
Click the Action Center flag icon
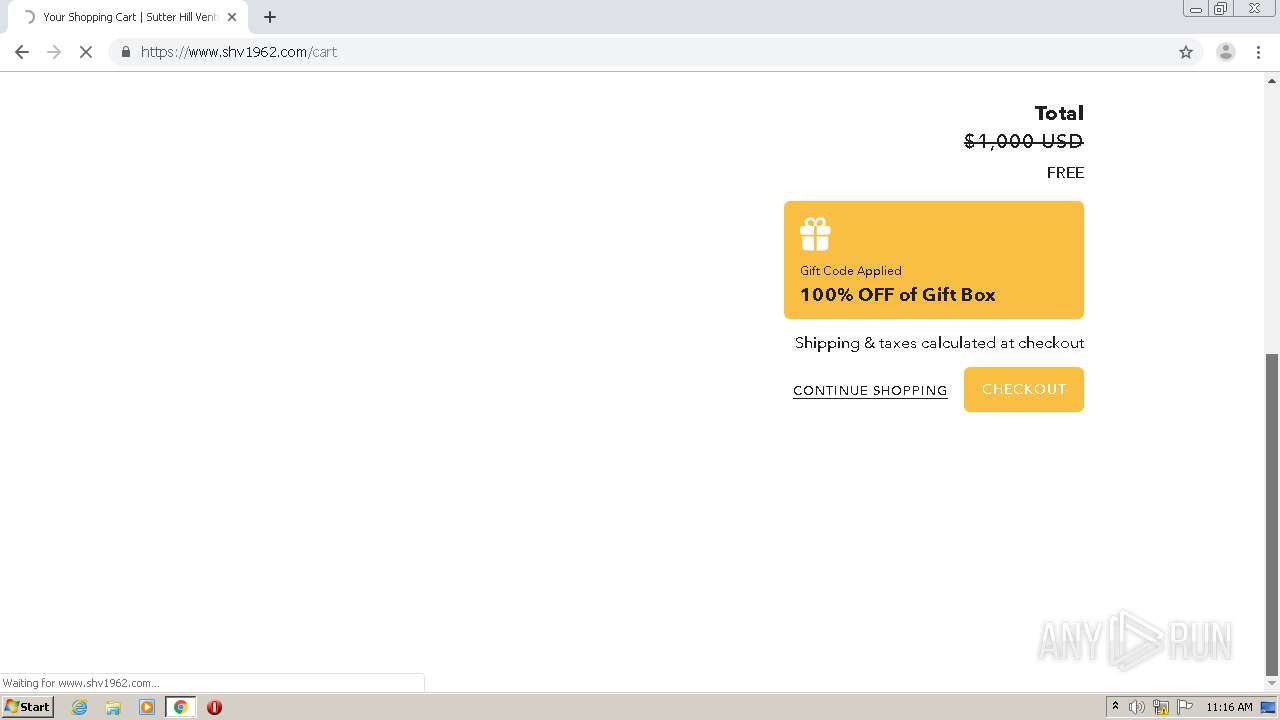(x=1185, y=707)
